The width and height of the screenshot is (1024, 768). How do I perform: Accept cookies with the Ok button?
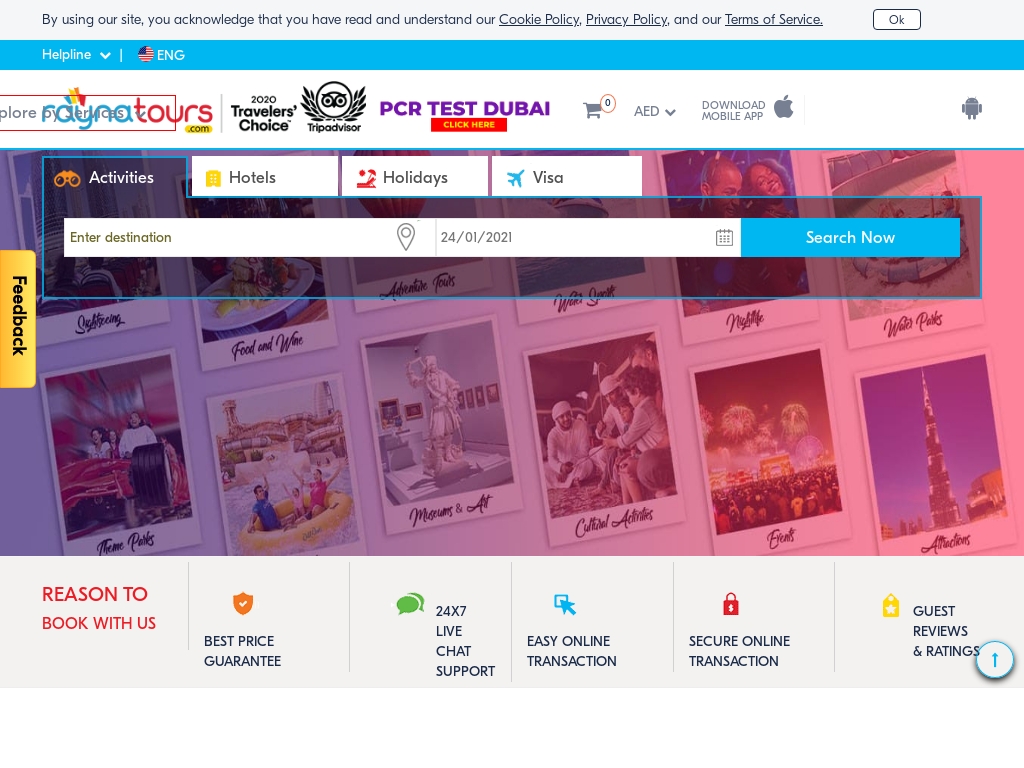point(897,20)
